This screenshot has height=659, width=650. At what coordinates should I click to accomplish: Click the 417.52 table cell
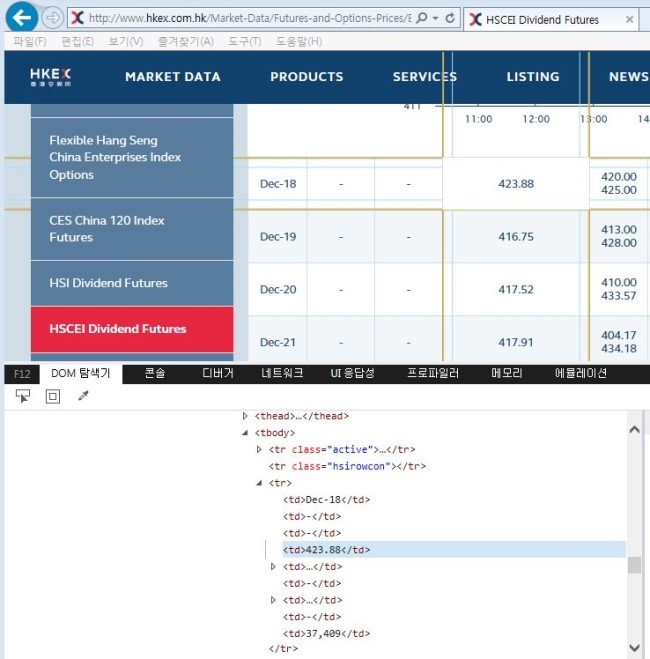(516, 290)
